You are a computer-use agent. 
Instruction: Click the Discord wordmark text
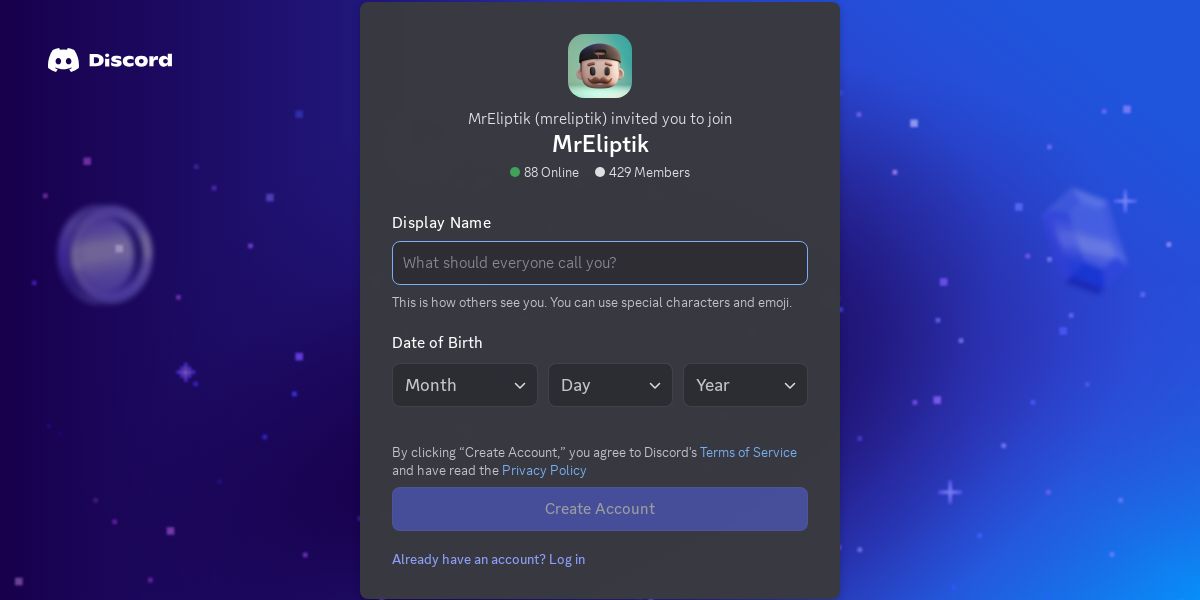coord(130,60)
